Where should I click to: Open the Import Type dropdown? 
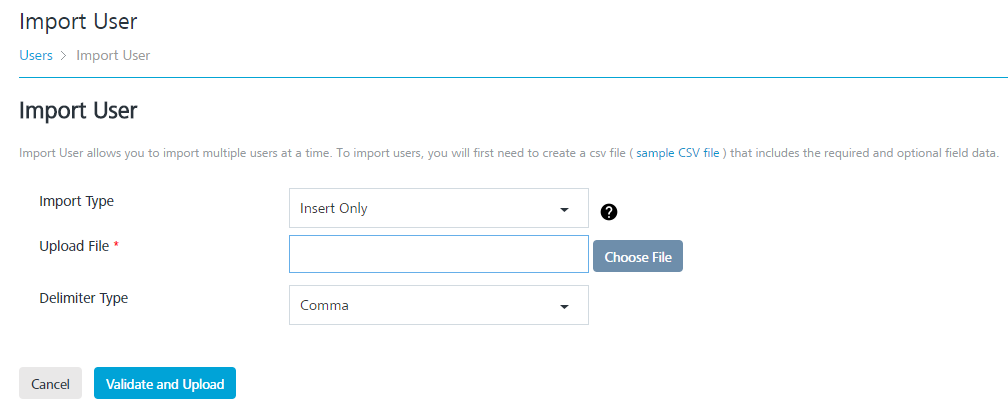coord(438,208)
